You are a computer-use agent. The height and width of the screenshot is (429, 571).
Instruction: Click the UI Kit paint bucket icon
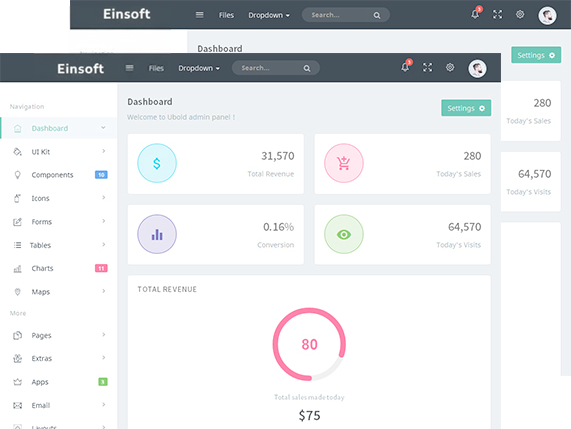coord(17,151)
